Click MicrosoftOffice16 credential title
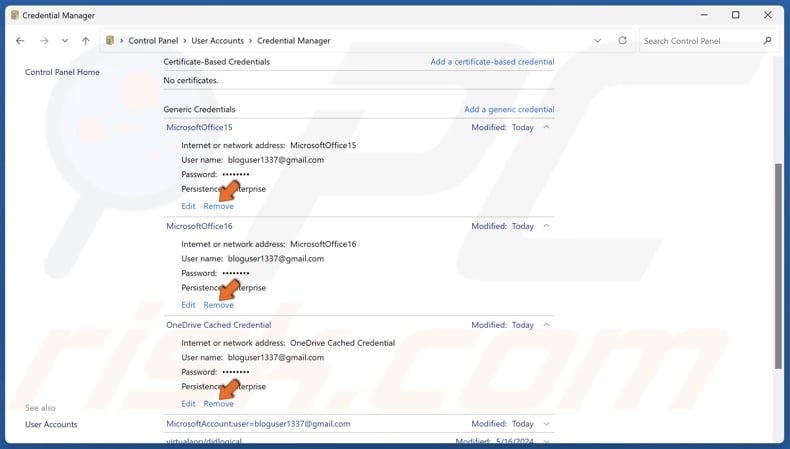The image size is (790, 449). click(200, 226)
